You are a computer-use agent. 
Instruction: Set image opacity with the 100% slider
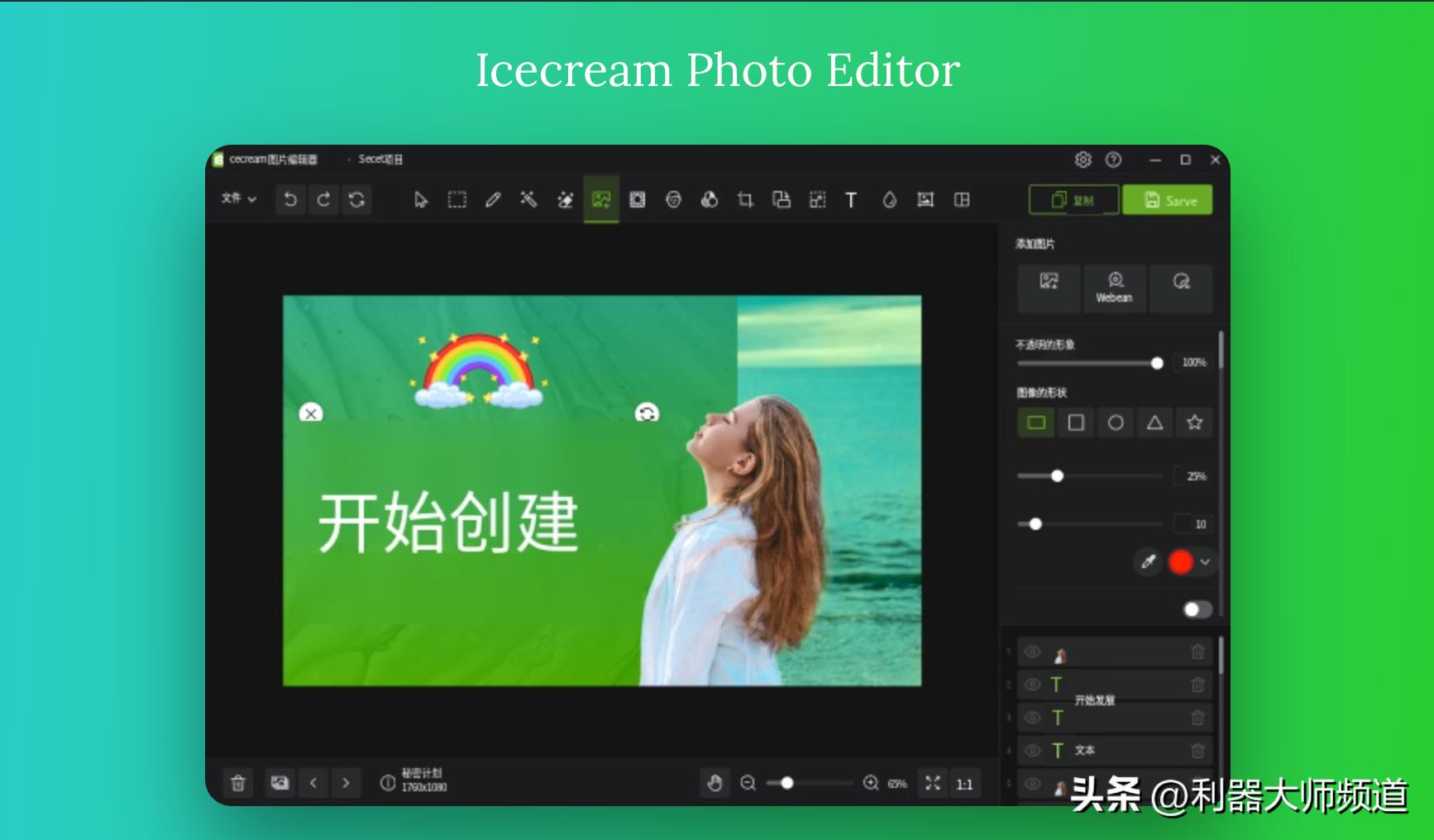pyautogui.click(x=1156, y=363)
